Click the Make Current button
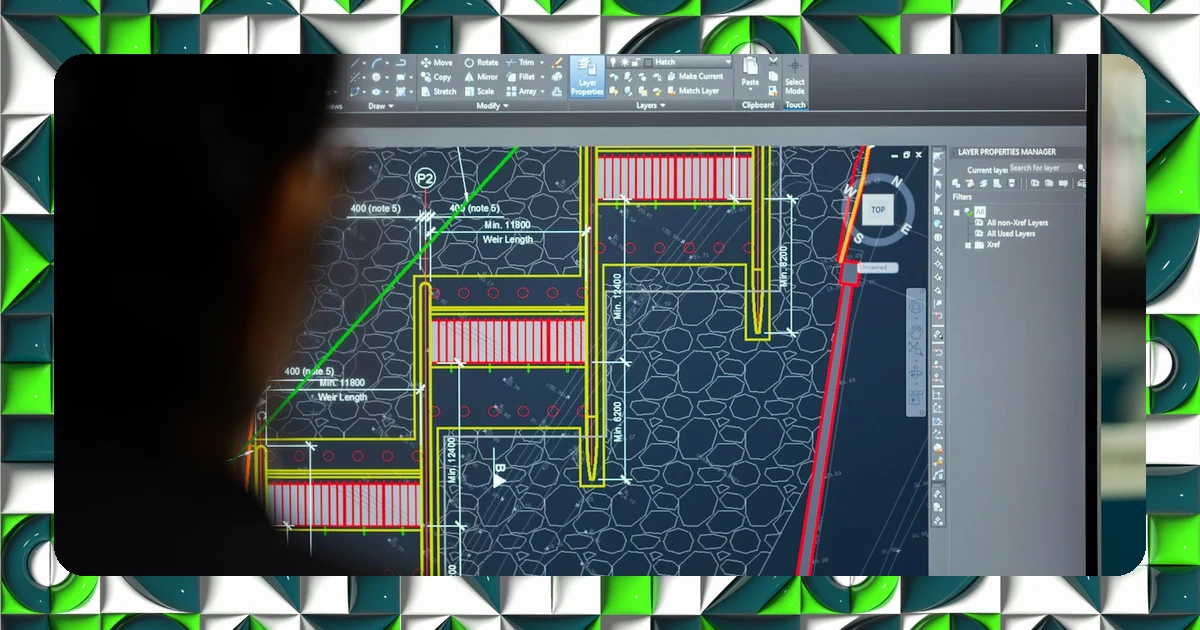This screenshot has width=1200, height=630. tap(693, 76)
